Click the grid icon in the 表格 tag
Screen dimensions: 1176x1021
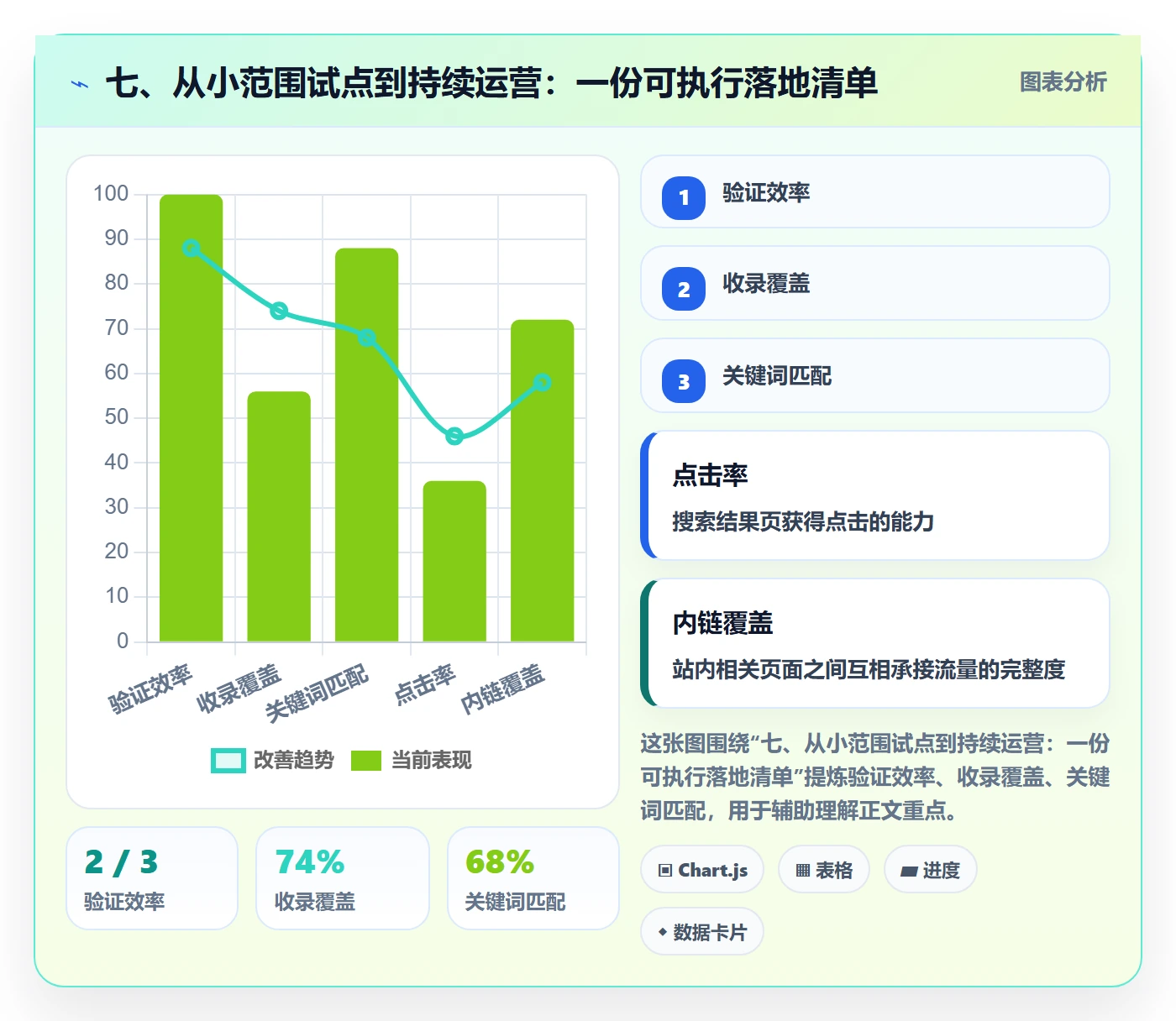(x=803, y=870)
